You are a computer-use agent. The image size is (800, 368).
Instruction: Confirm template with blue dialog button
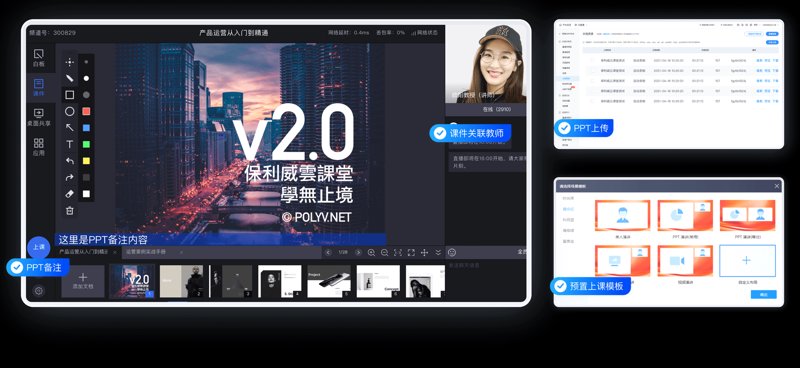[764, 295]
